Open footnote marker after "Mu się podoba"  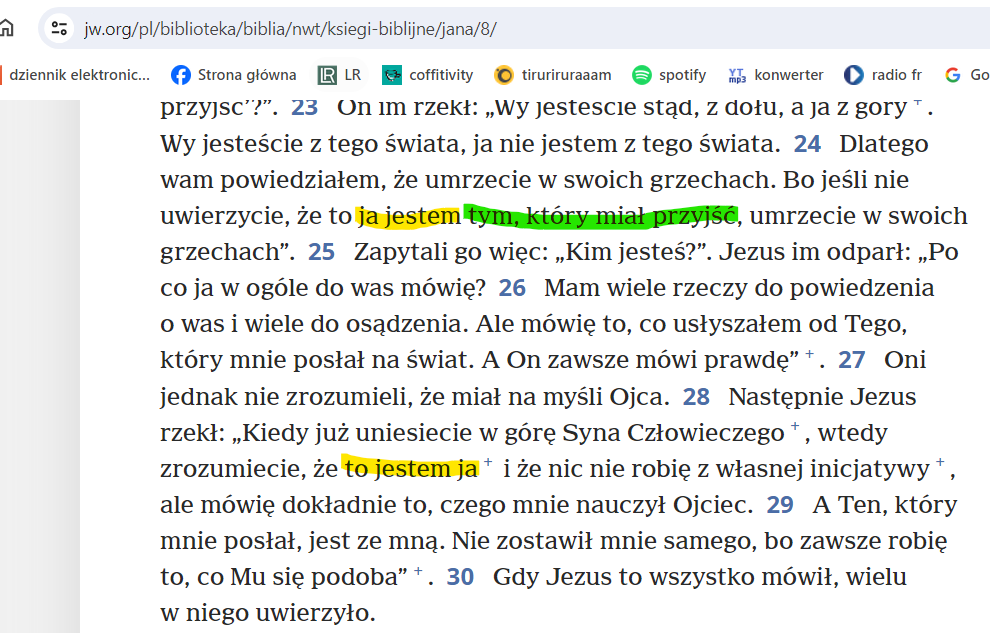418,572
